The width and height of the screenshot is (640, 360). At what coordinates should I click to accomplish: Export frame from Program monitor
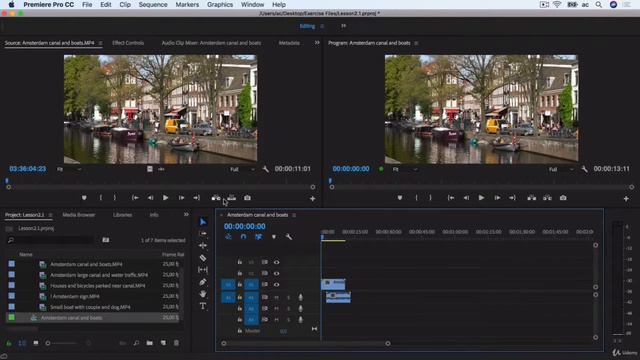[563, 198]
